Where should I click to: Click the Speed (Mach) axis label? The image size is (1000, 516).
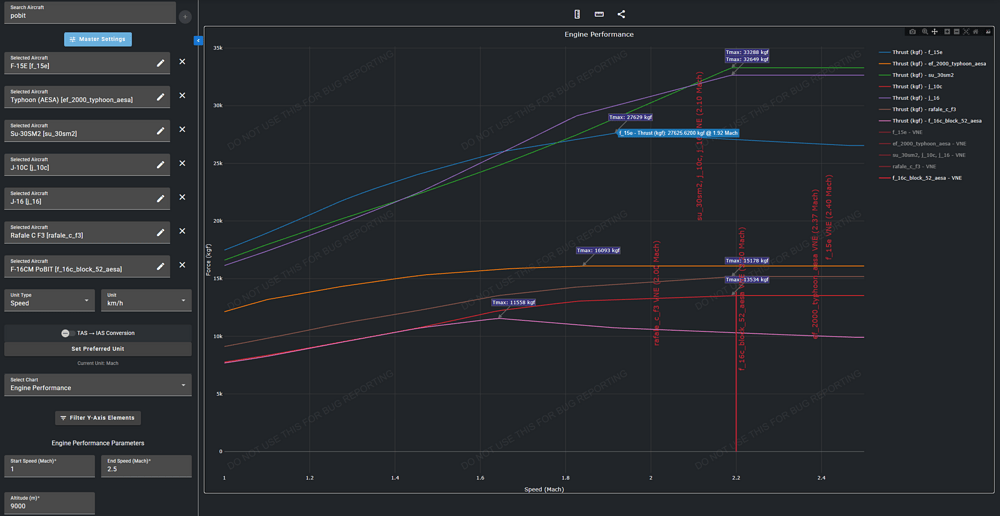click(x=544, y=489)
